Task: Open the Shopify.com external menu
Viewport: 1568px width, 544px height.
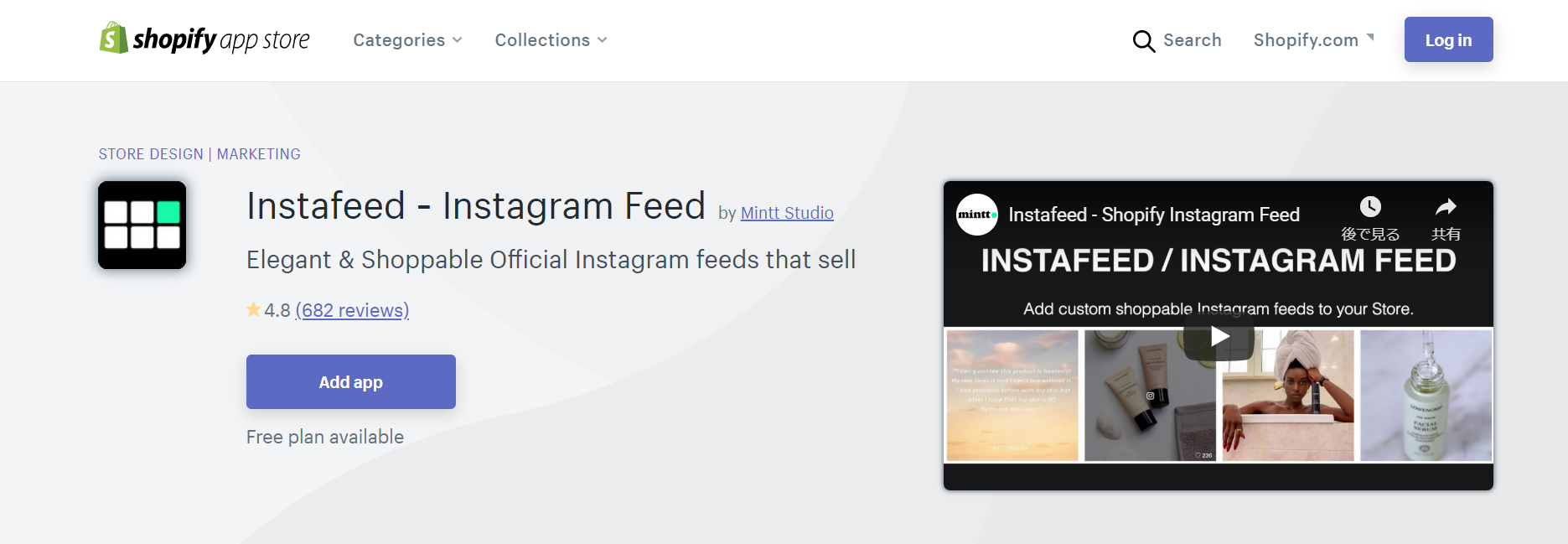Action: [x=1313, y=40]
